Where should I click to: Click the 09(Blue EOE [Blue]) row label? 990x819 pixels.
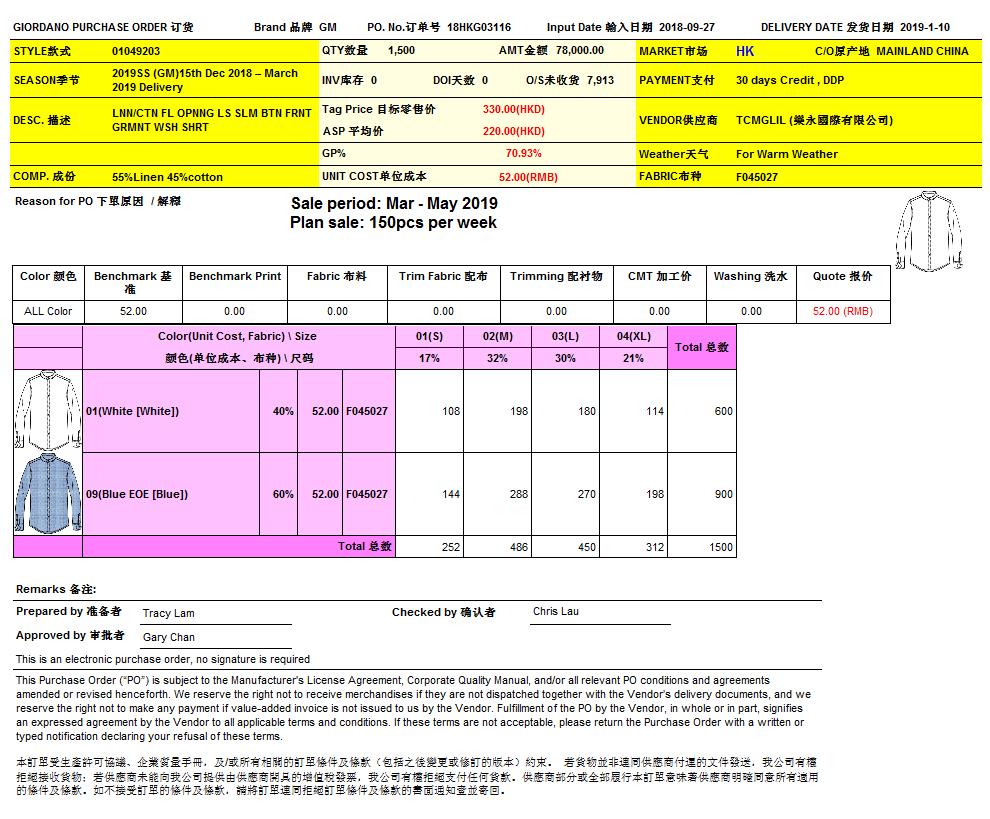pyautogui.click(x=137, y=494)
